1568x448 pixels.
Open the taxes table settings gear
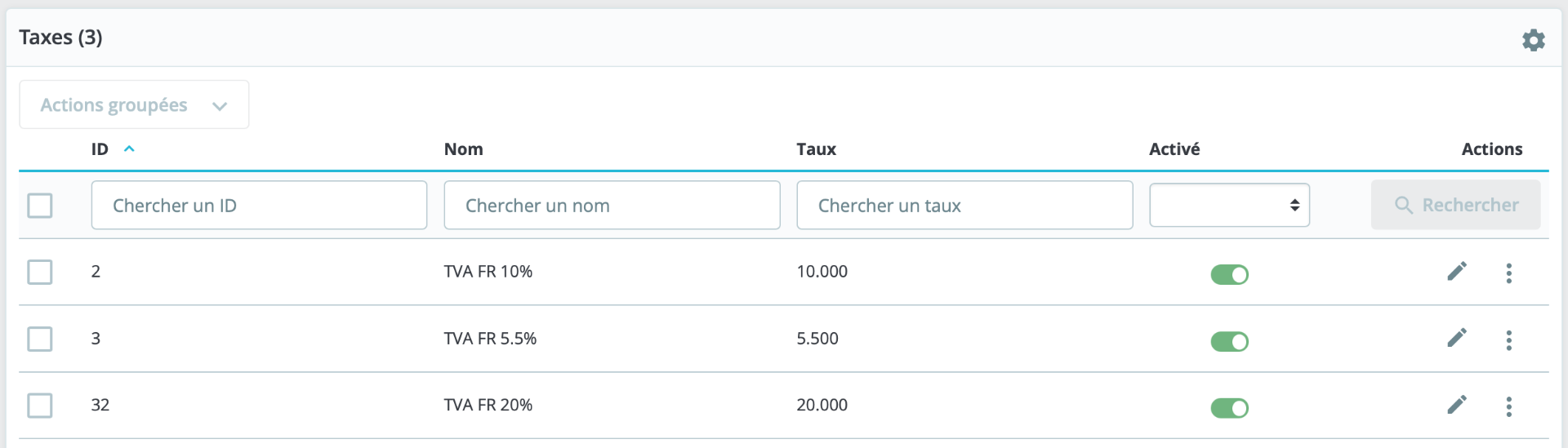point(1533,40)
